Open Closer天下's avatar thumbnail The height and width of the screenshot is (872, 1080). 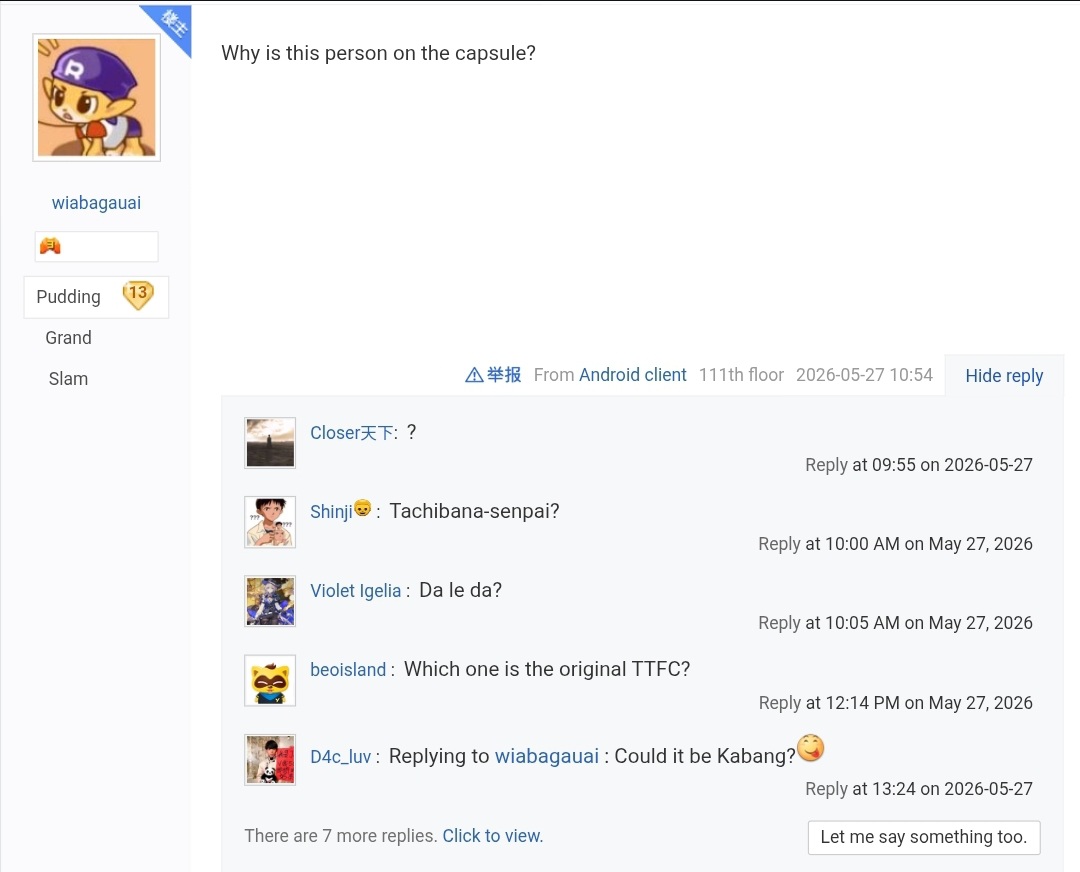pyautogui.click(x=270, y=443)
